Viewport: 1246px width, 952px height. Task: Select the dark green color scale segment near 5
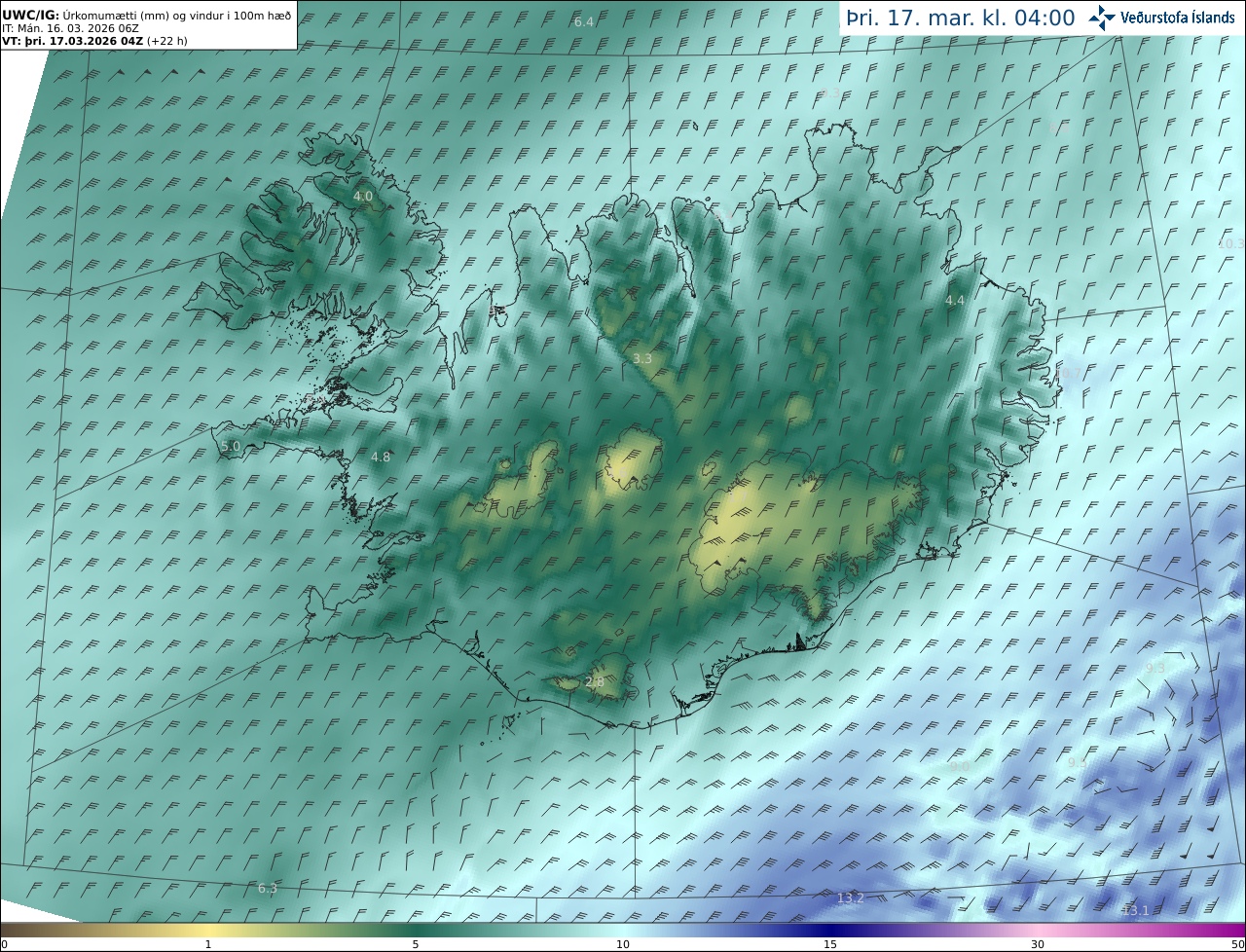click(416, 930)
